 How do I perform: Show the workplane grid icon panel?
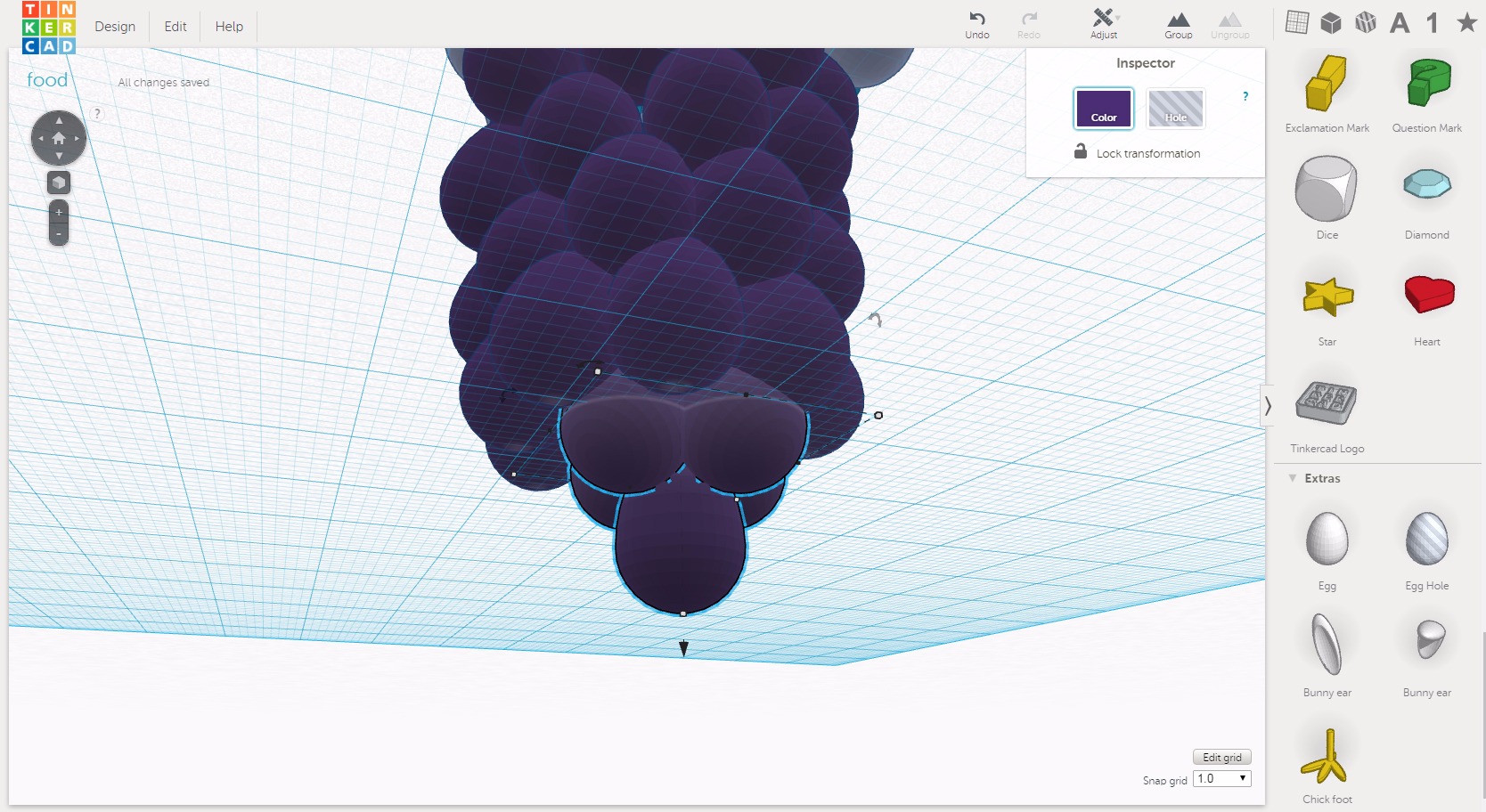pos(1297,22)
